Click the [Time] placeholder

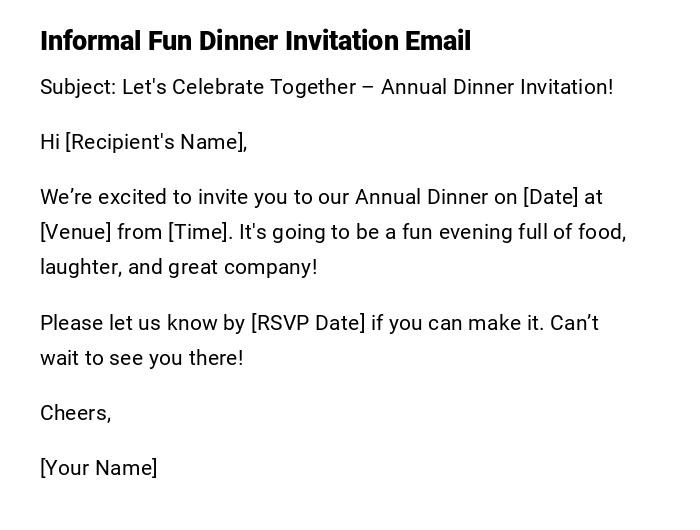(x=200, y=232)
